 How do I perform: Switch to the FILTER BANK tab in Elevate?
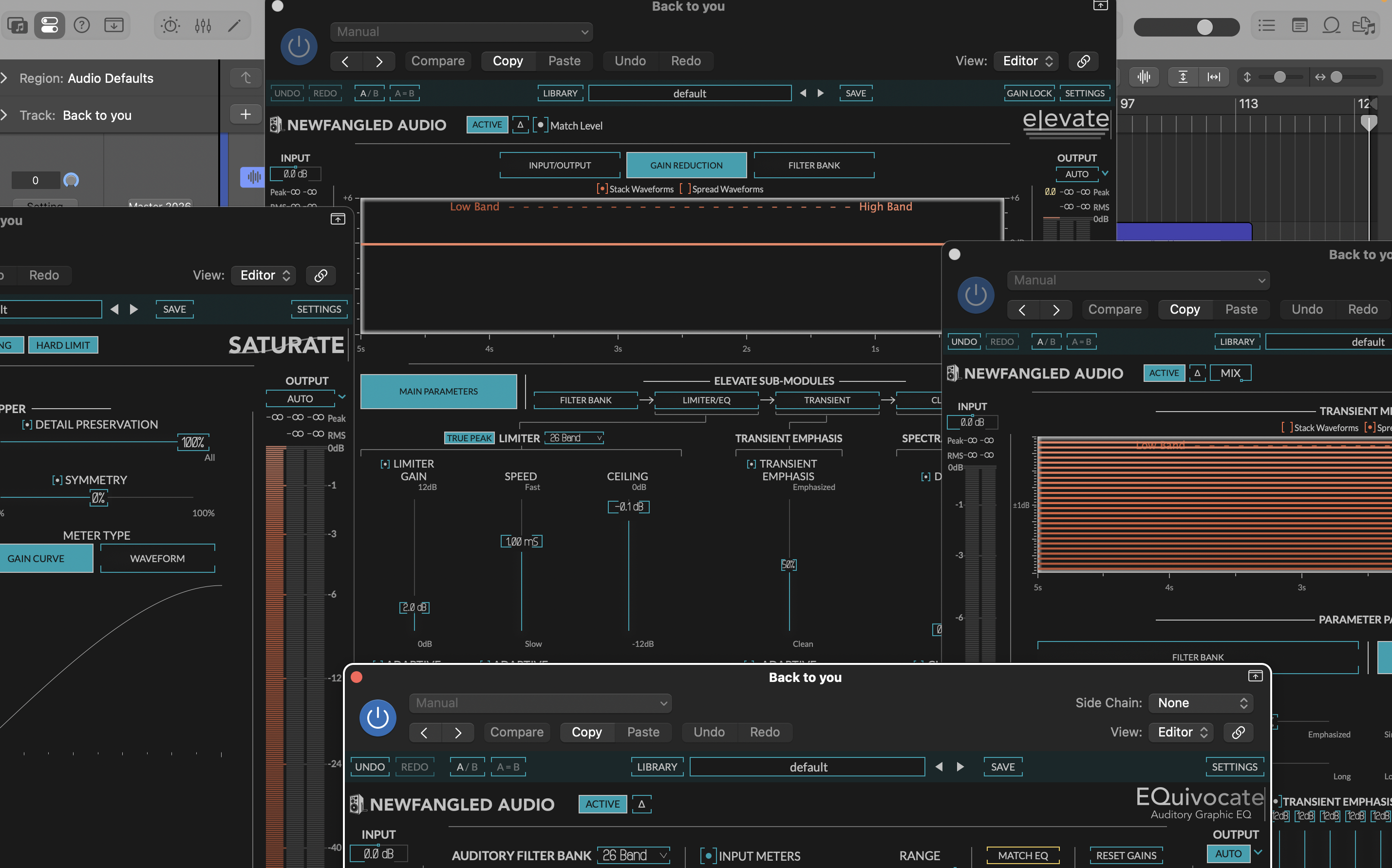(x=814, y=165)
